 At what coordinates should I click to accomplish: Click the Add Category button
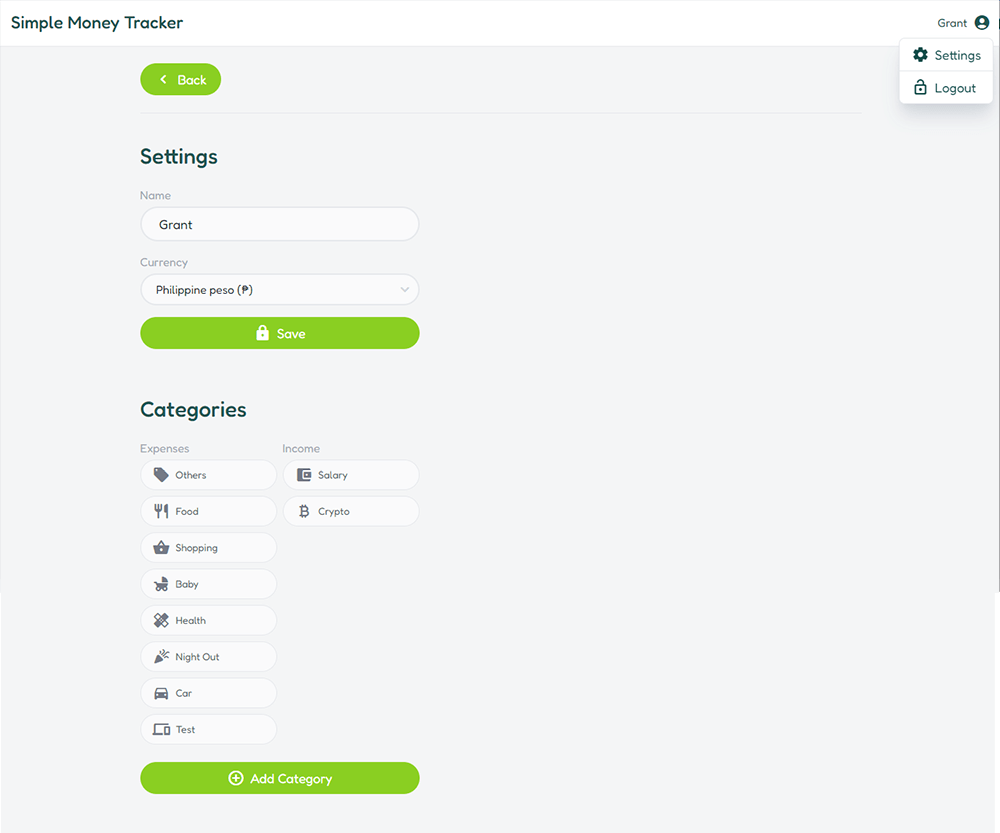click(x=280, y=778)
